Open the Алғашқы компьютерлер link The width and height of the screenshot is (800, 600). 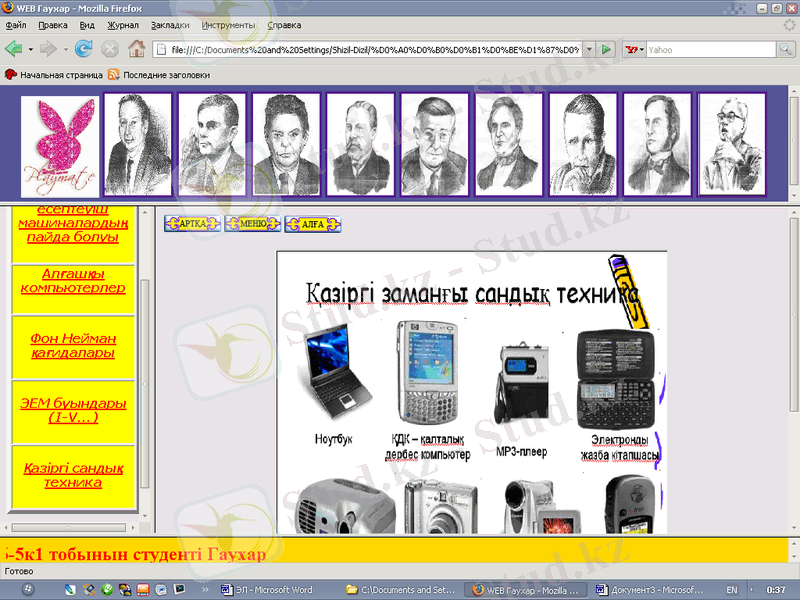tap(73, 281)
